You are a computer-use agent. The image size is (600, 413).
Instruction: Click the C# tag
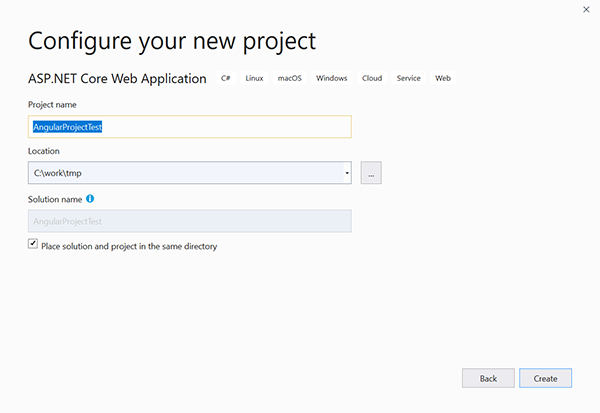pos(225,78)
